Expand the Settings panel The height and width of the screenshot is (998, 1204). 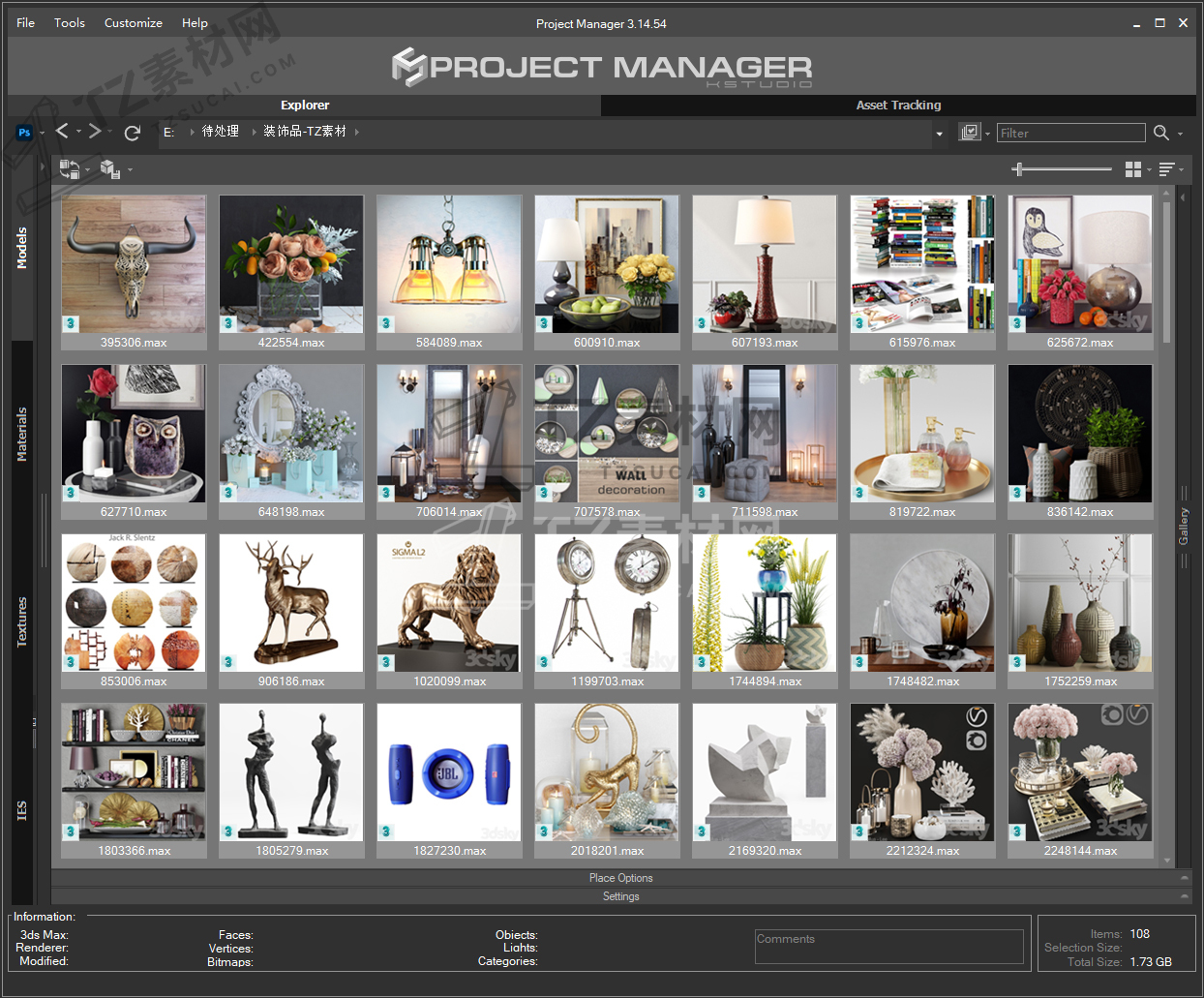click(620, 896)
